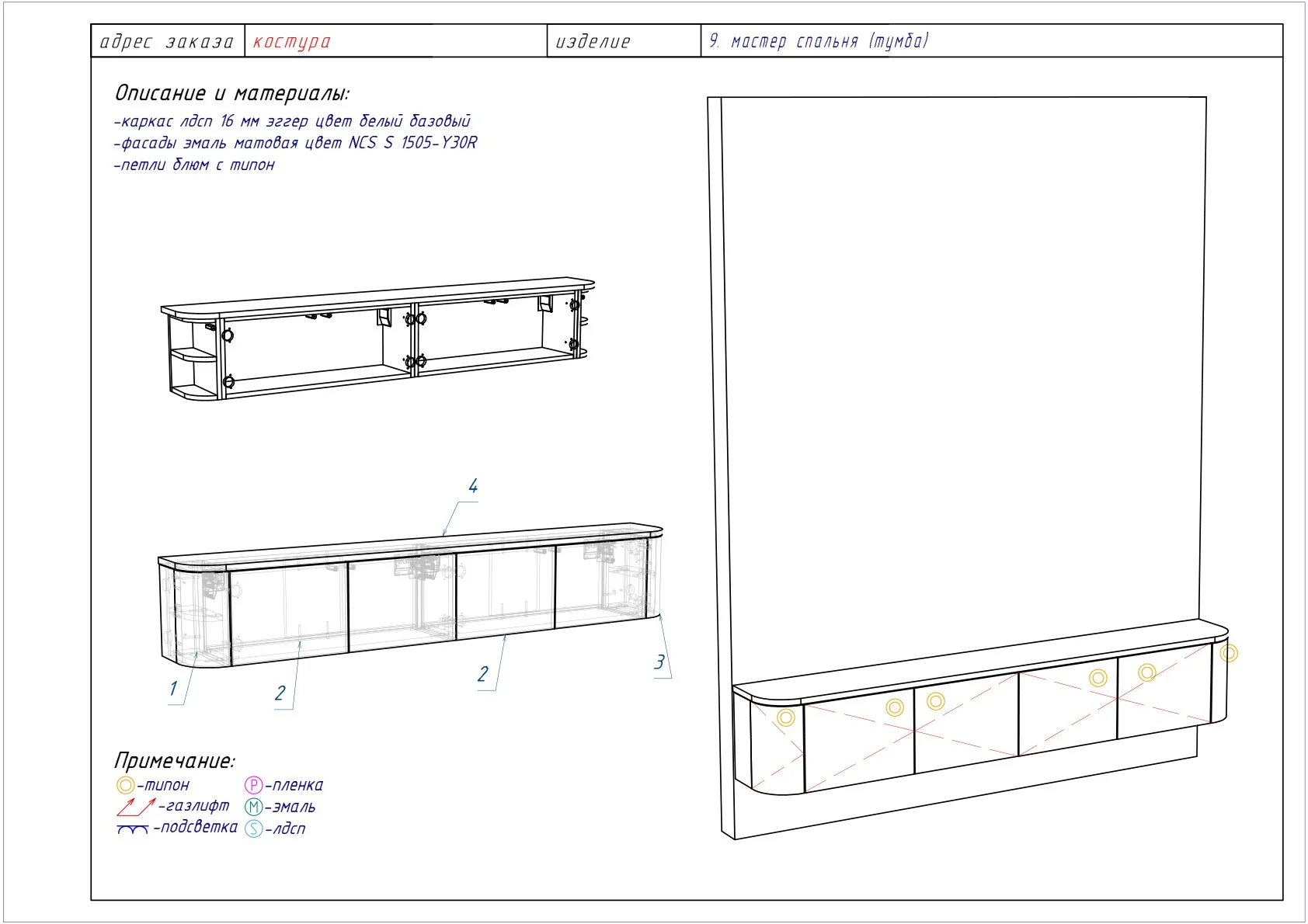Click the heading 'Описание и материалы:'
Image resolution: width=1308 pixels, height=924 pixels.
[x=232, y=93]
